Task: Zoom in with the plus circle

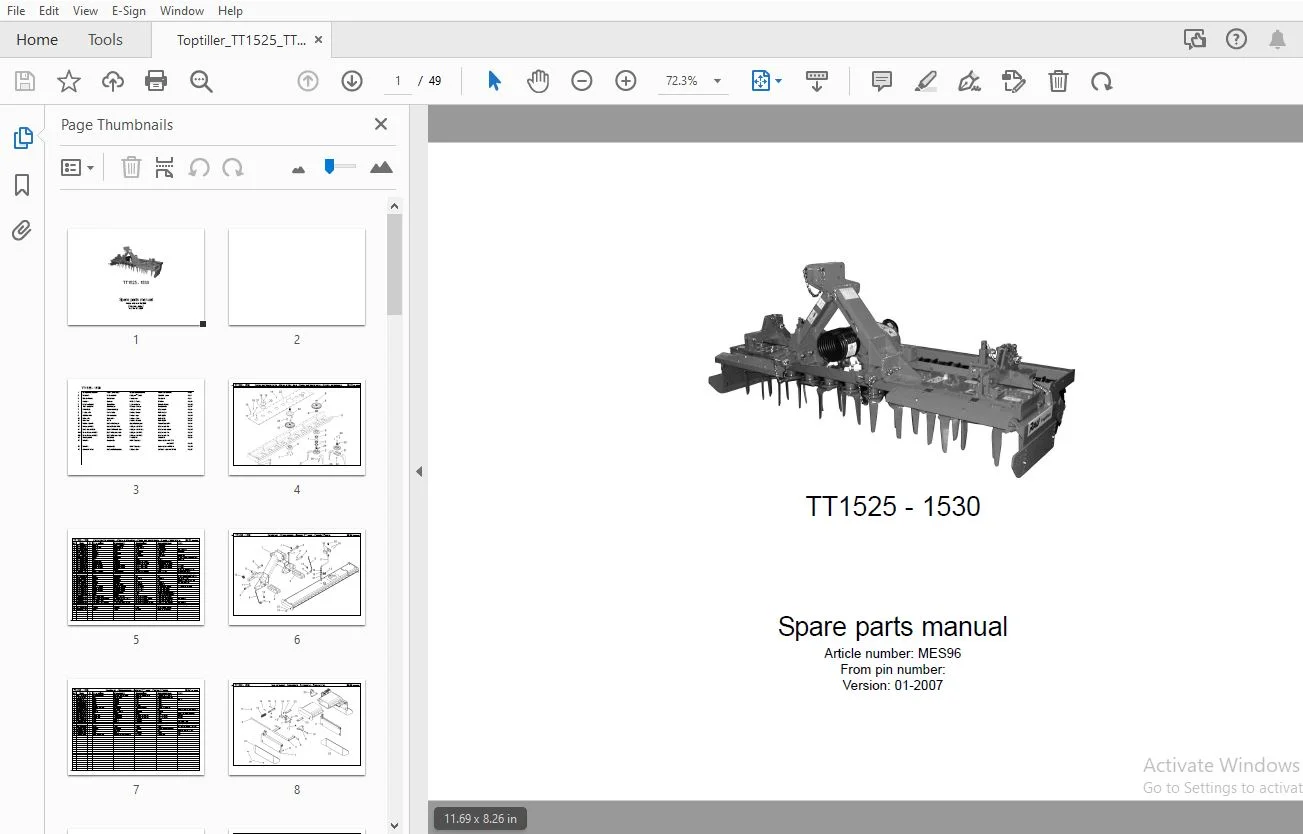Action: point(626,81)
